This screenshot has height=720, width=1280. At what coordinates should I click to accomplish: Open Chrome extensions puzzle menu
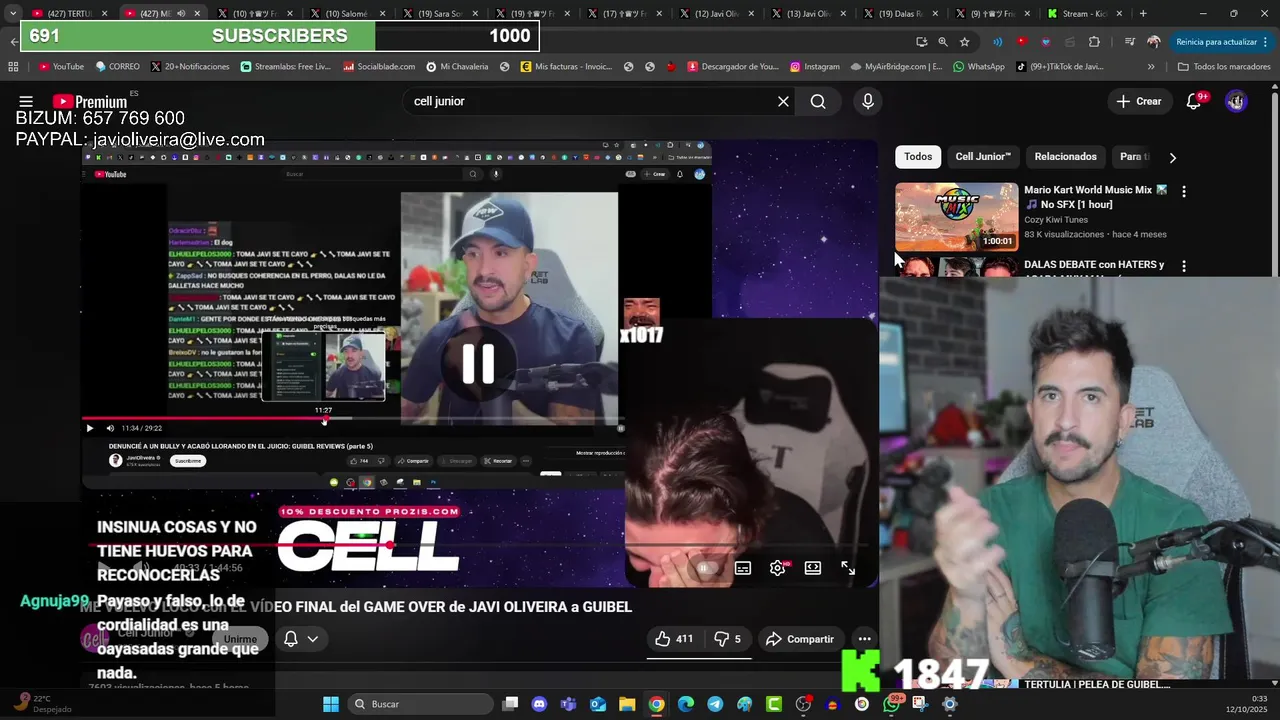pyautogui.click(x=1094, y=42)
